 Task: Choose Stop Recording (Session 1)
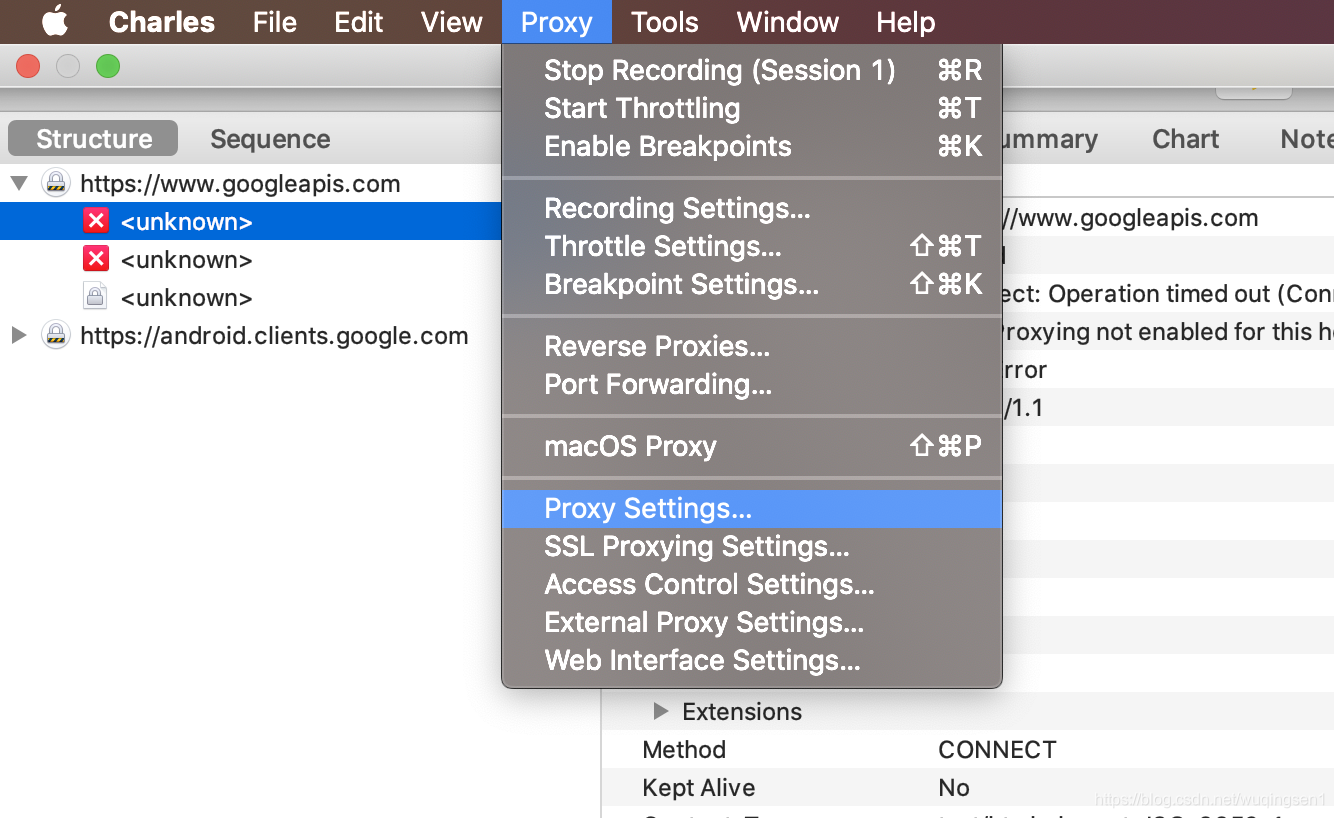click(752, 70)
